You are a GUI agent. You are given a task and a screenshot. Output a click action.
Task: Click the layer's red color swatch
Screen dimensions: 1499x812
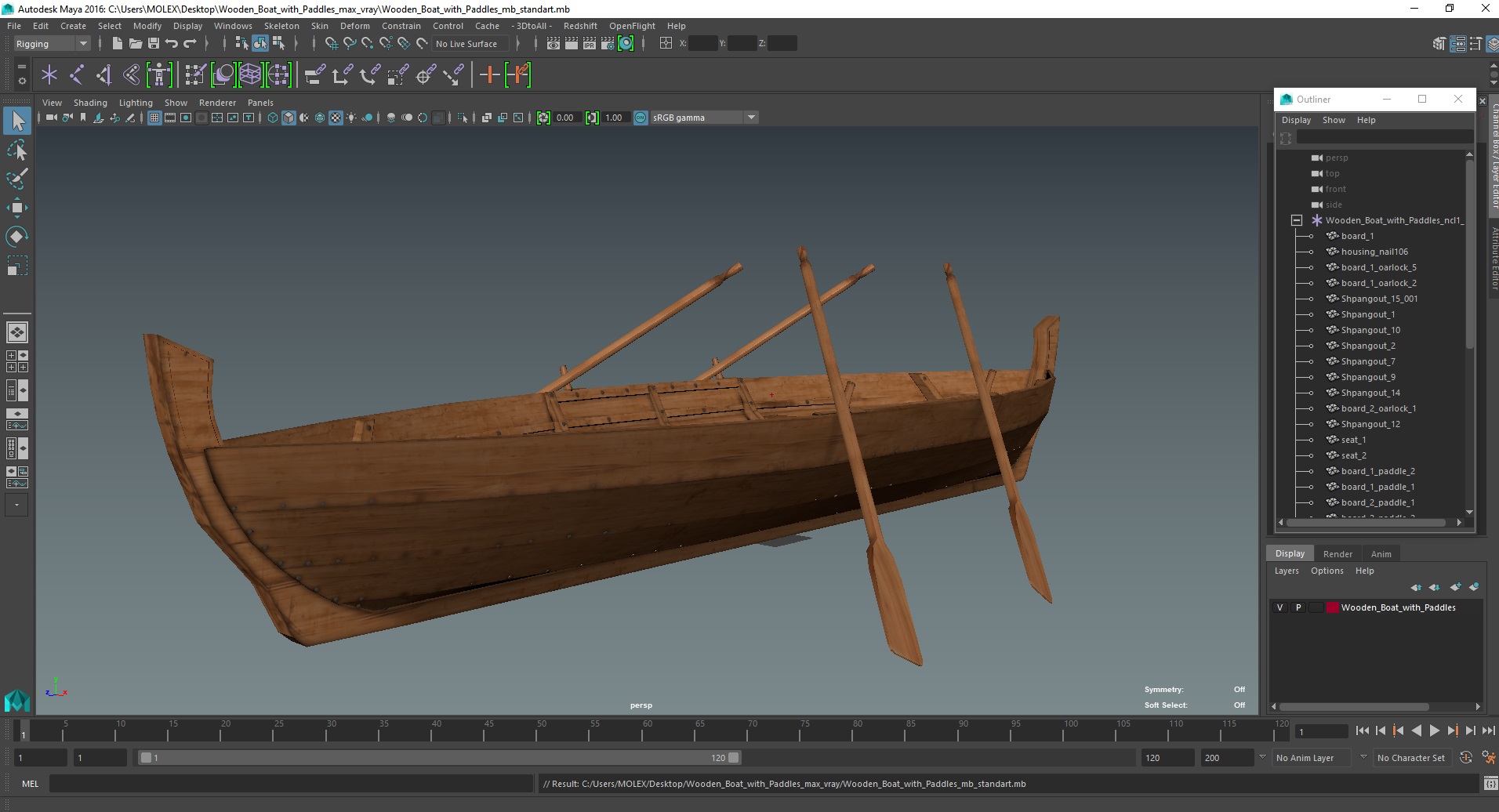pyautogui.click(x=1332, y=607)
